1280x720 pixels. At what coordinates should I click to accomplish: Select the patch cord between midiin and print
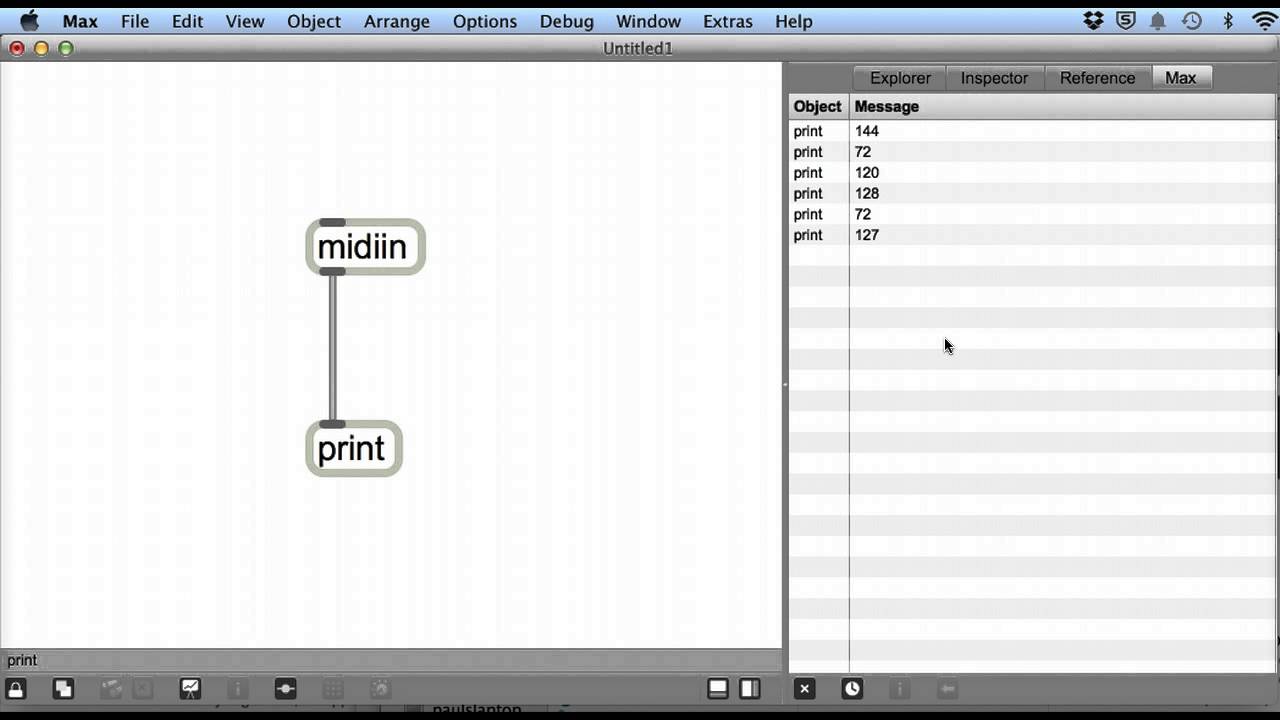click(333, 348)
